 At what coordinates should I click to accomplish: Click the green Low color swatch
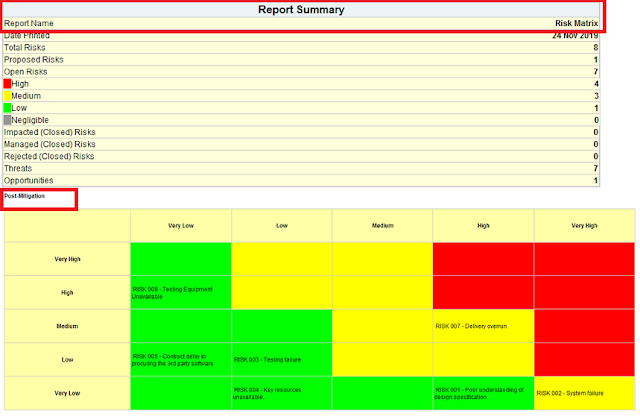tap(7, 108)
